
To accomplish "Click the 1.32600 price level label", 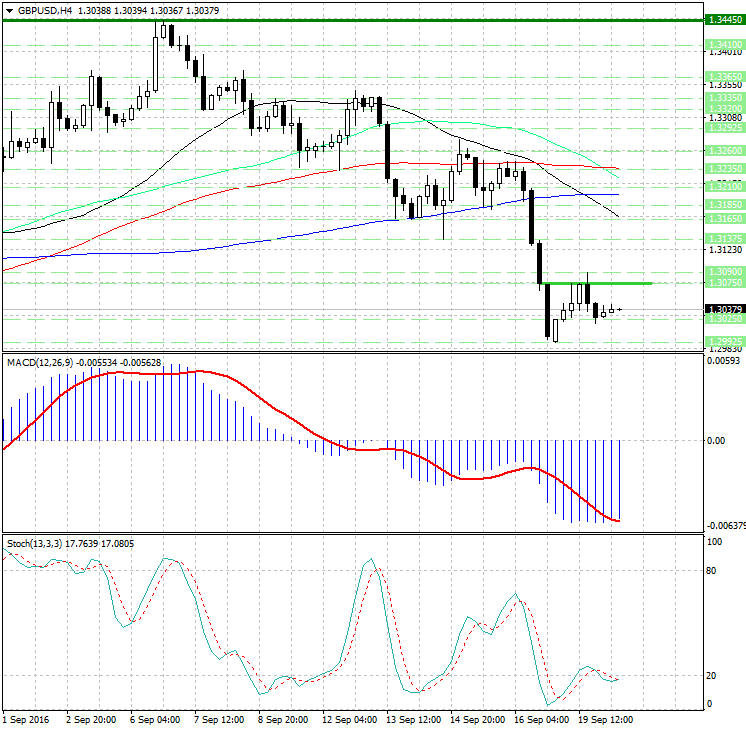I will pyautogui.click(x=725, y=150).
